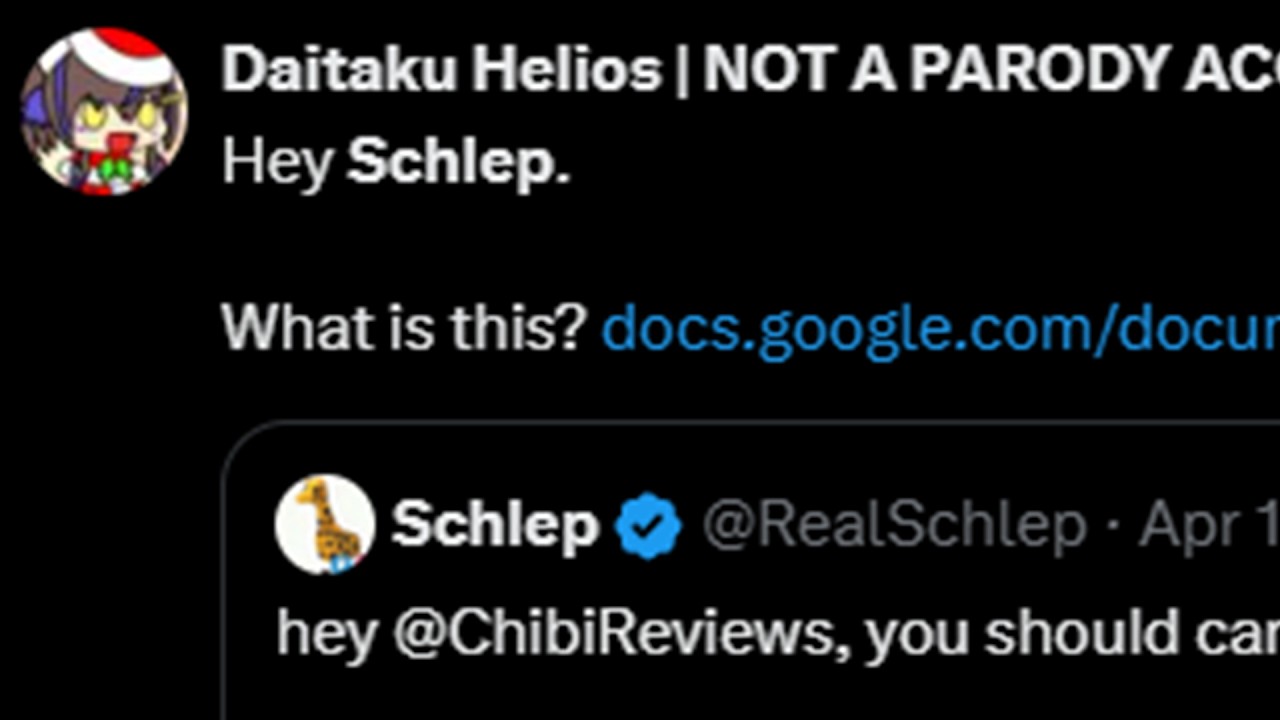Open the docs.google.com document link
This screenshot has height=720, width=1280.
coord(938,327)
